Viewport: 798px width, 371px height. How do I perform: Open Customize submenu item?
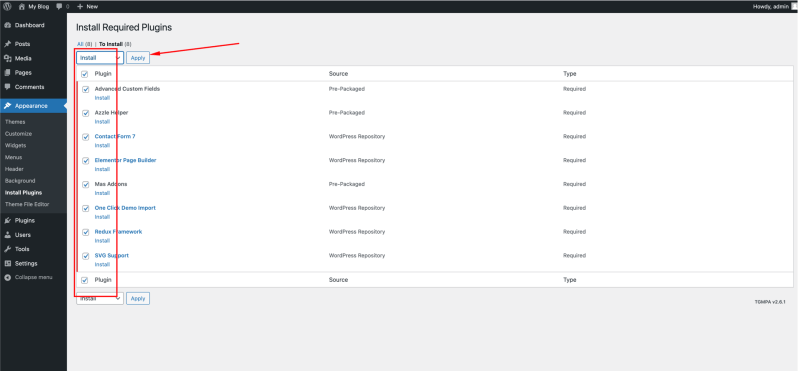(18, 134)
